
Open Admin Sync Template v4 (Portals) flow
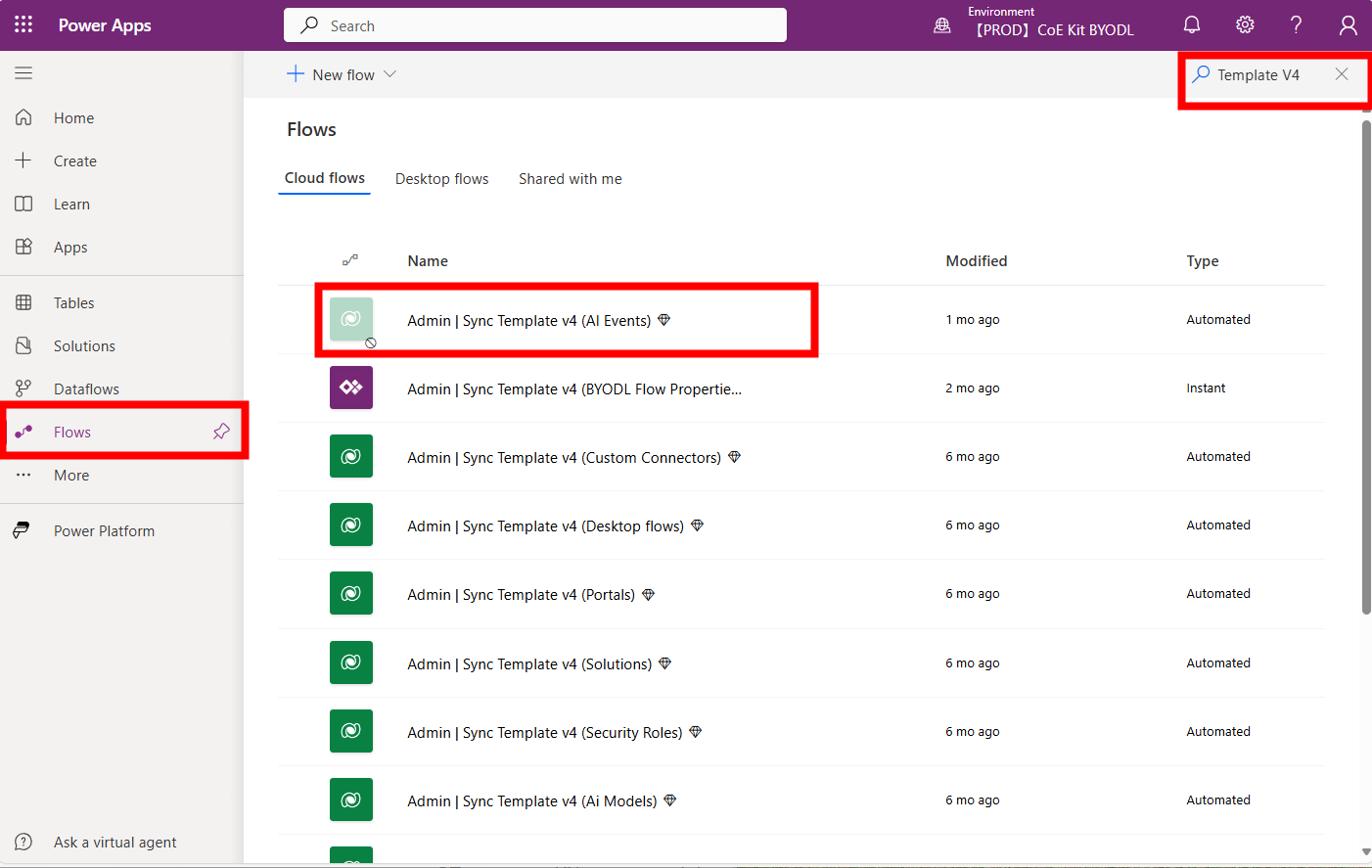[x=521, y=594]
